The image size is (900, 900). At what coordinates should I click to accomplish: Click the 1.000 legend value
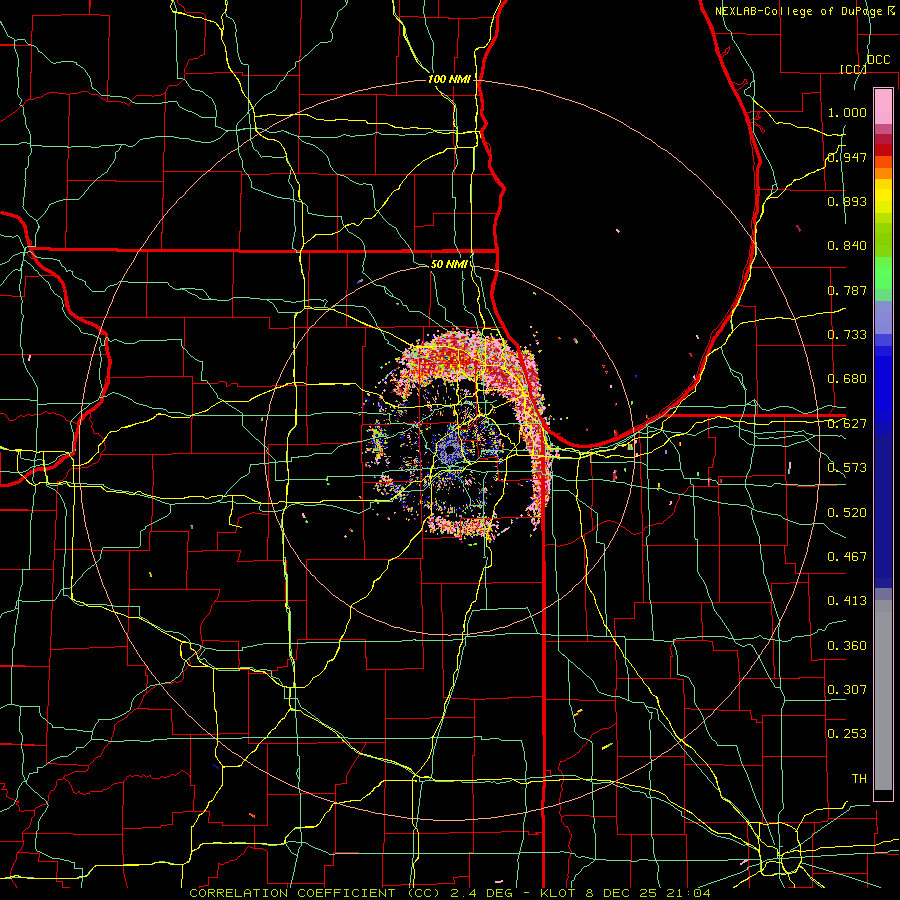[x=847, y=112]
